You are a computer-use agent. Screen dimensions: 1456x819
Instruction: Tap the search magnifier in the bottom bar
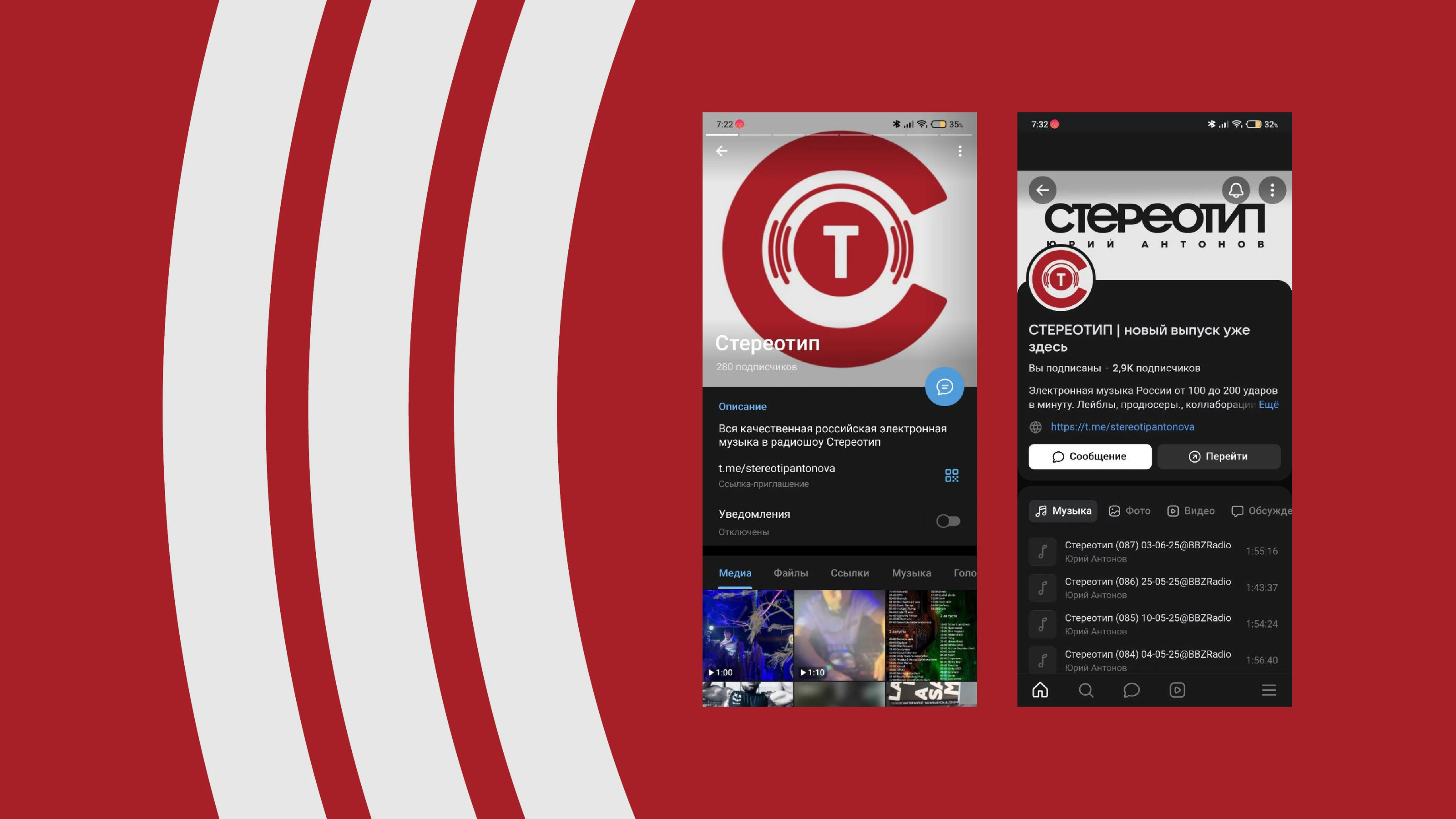[x=1086, y=690]
